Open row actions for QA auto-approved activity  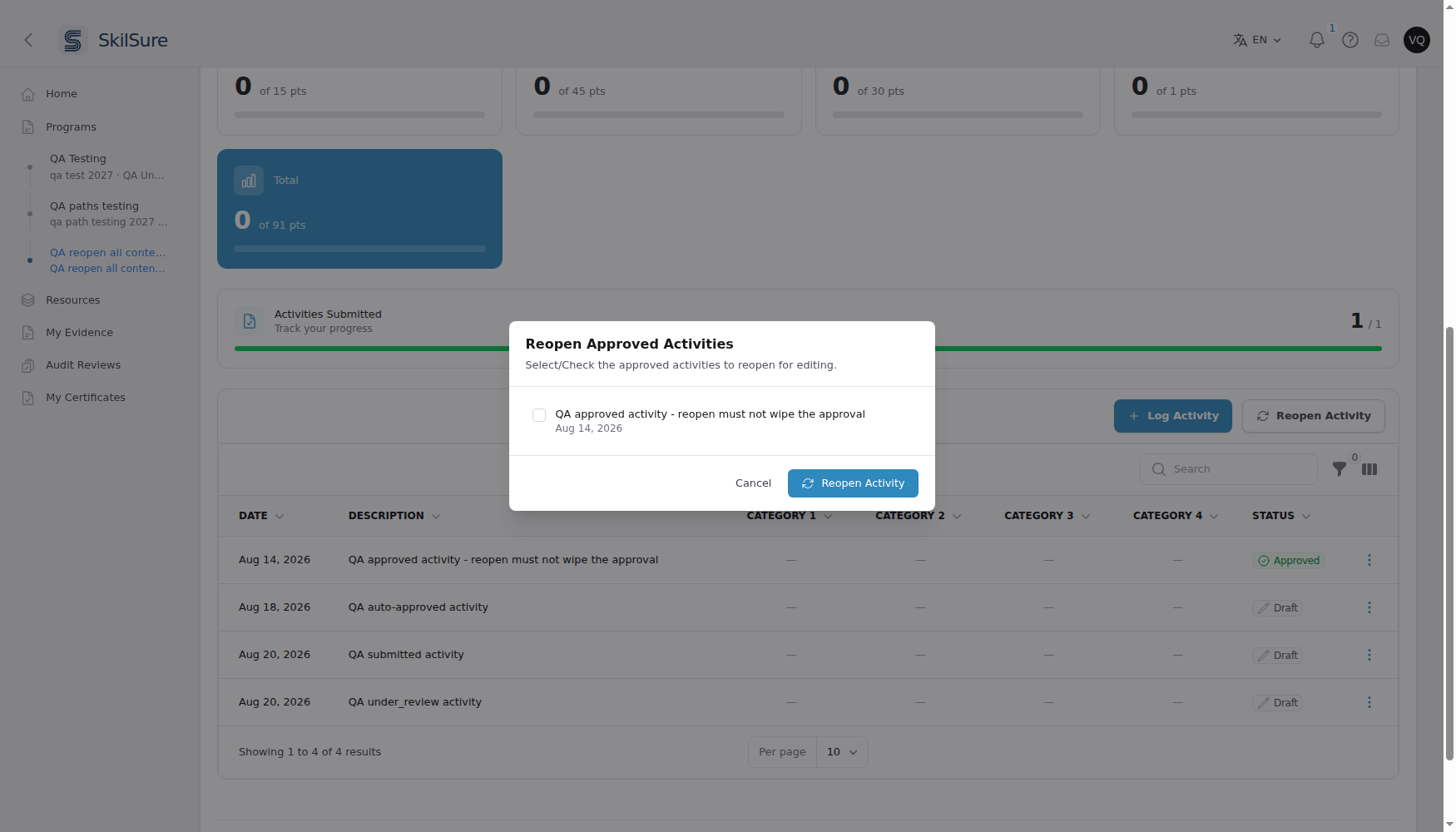tap(1369, 607)
